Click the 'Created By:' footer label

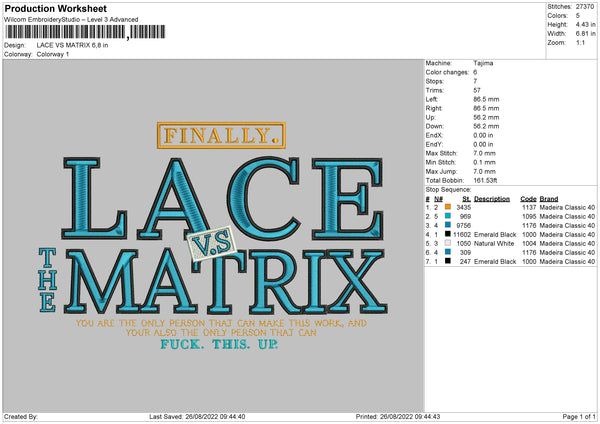pos(21,416)
